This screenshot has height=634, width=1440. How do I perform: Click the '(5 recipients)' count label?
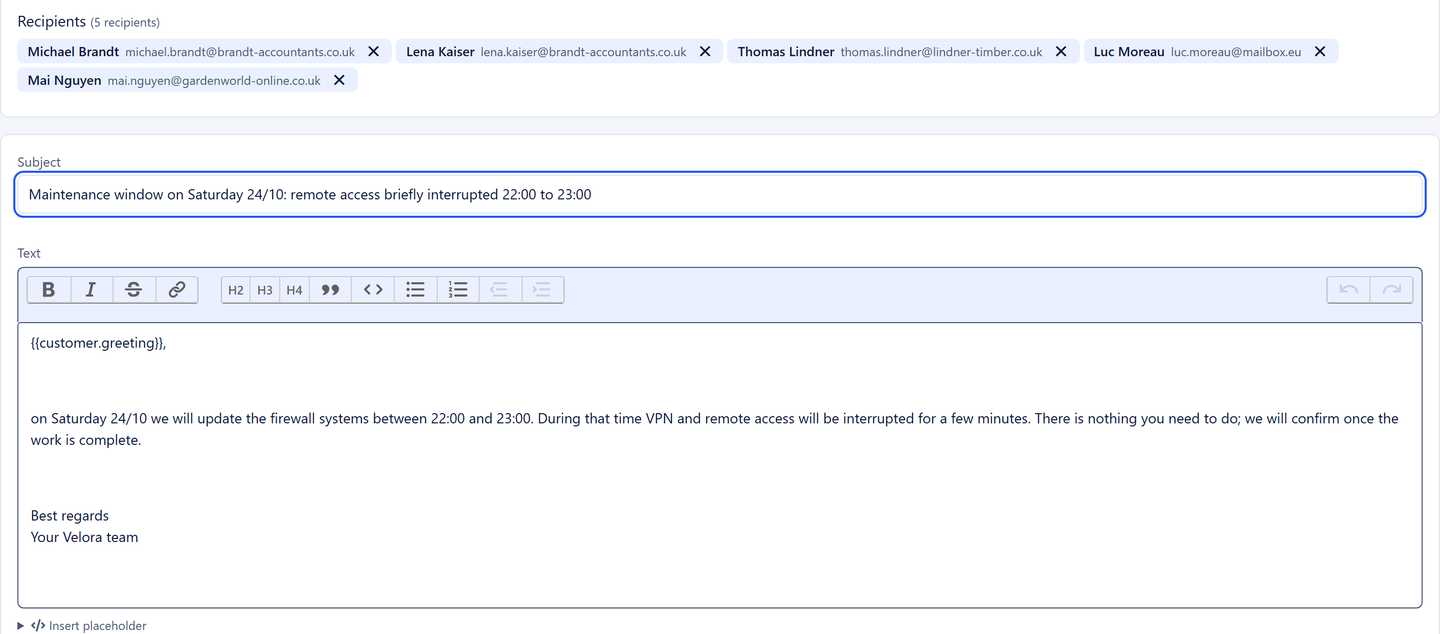(x=125, y=22)
